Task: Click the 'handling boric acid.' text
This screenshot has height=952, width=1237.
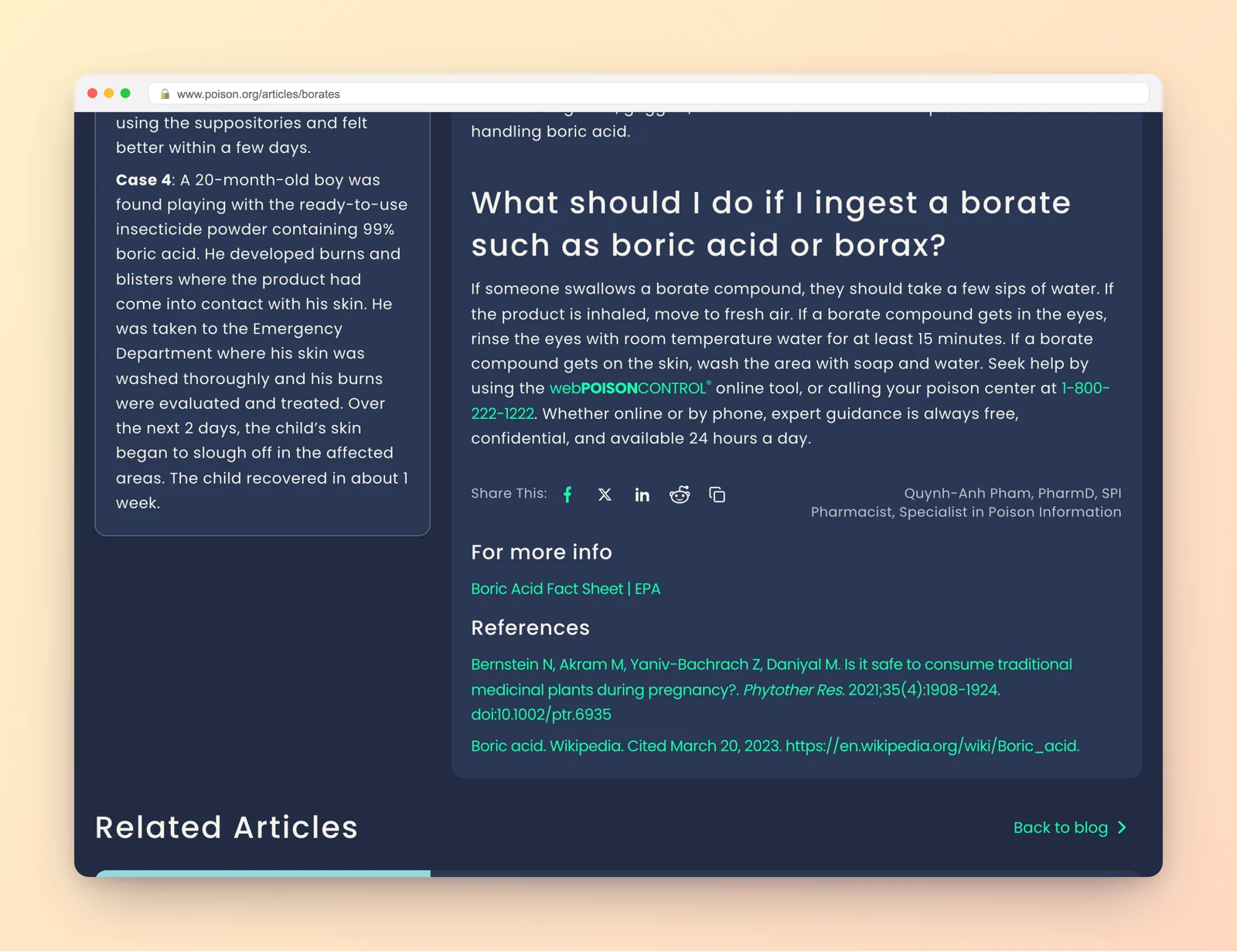Action: 550,131
